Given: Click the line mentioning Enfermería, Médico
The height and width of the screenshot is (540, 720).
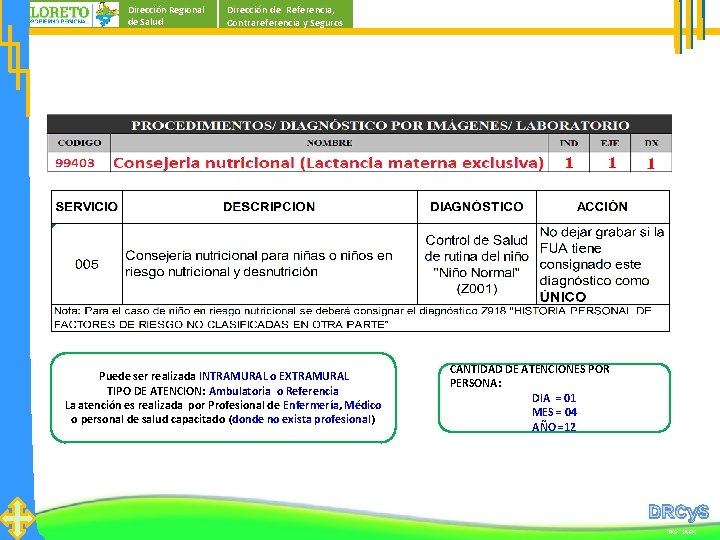Looking at the screenshot, I should coord(223,405).
